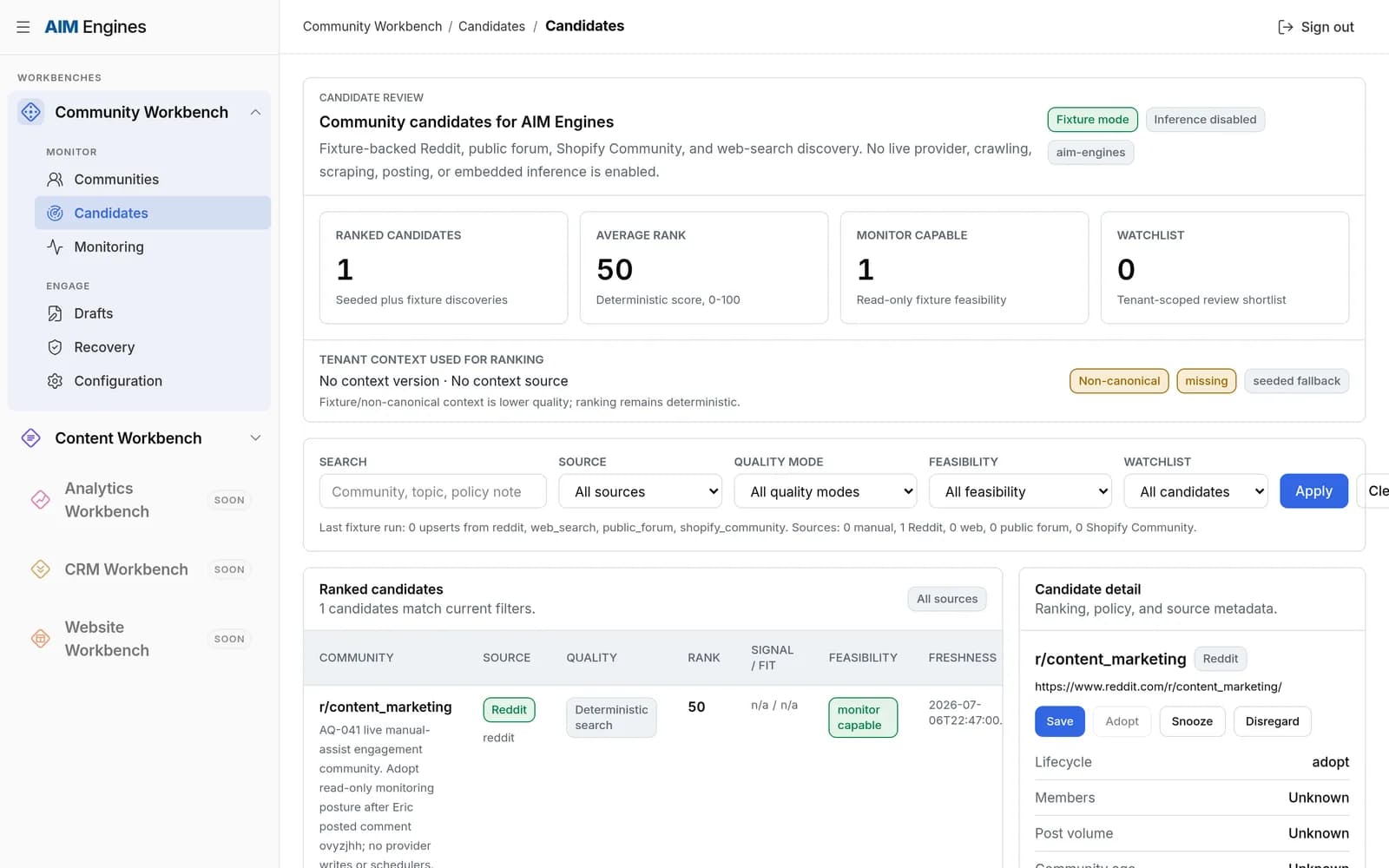Click the Deterministic search quality badge
Image resolution: width=1389 pixels, height=868 pixels.
(611, 718)
